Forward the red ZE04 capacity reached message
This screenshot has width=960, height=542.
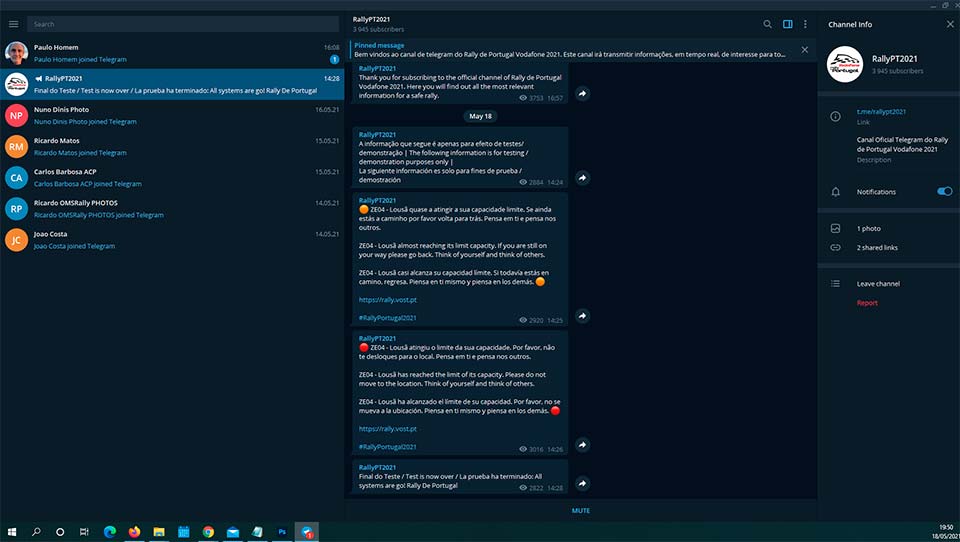[582, 445]
